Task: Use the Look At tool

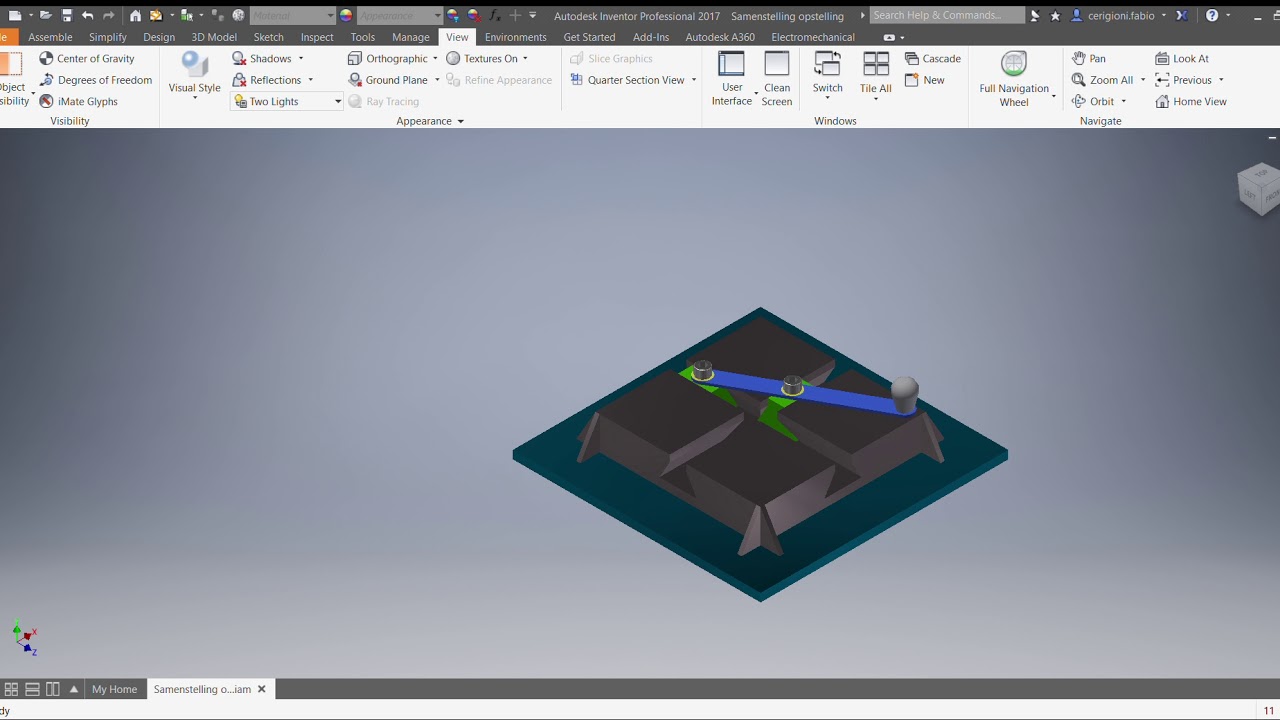Action: [1182, 58]
